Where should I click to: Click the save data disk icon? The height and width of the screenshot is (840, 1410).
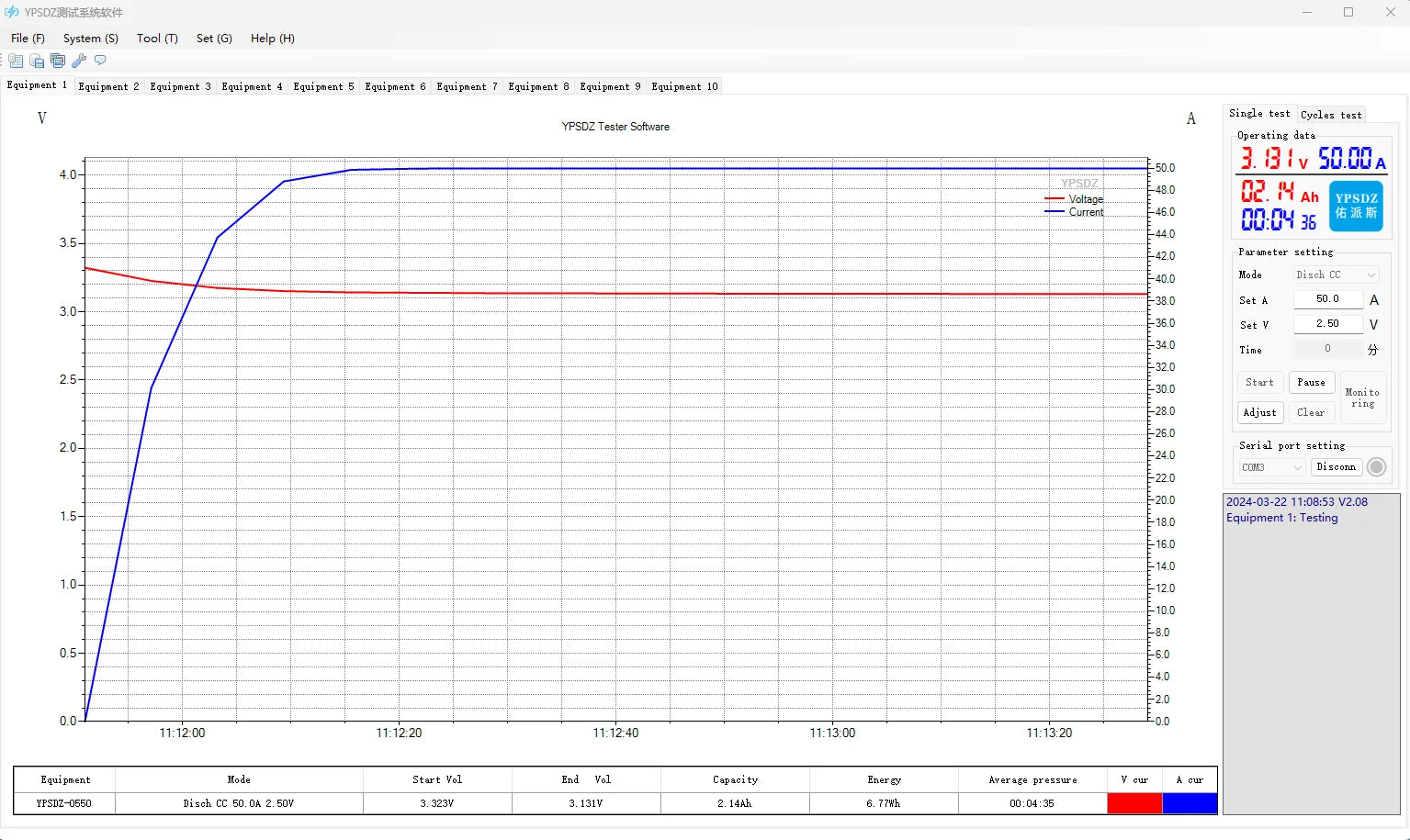pyautogui.click(x=37, y=61)
